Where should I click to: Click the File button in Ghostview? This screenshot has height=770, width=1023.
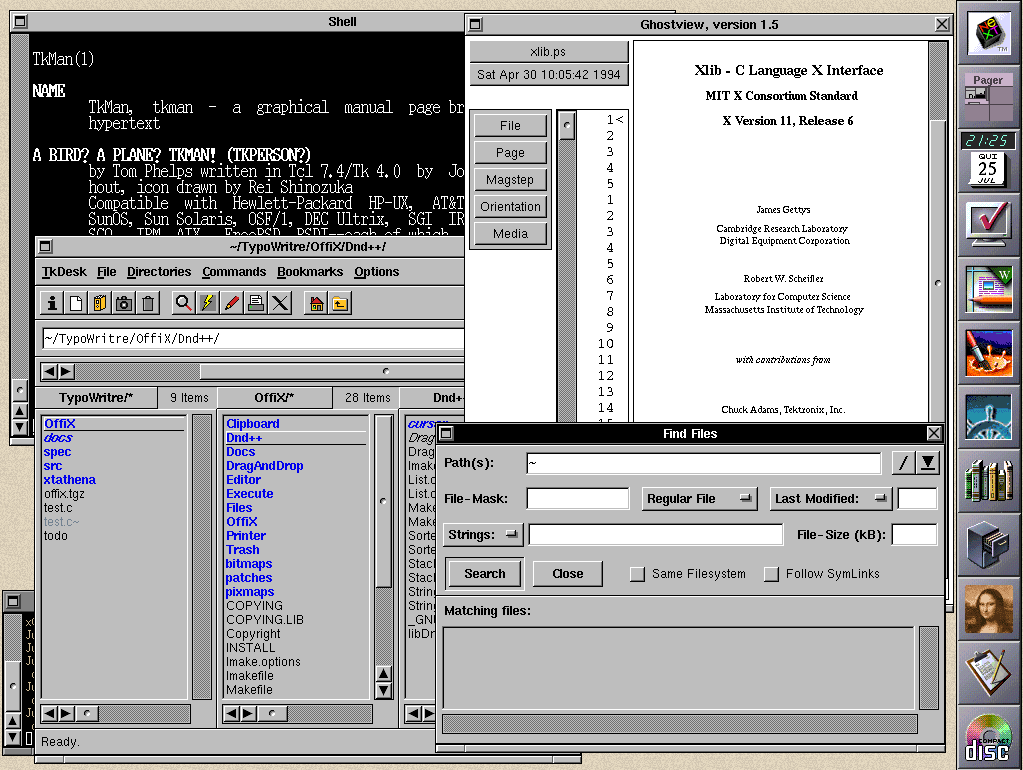coord(510,125)
